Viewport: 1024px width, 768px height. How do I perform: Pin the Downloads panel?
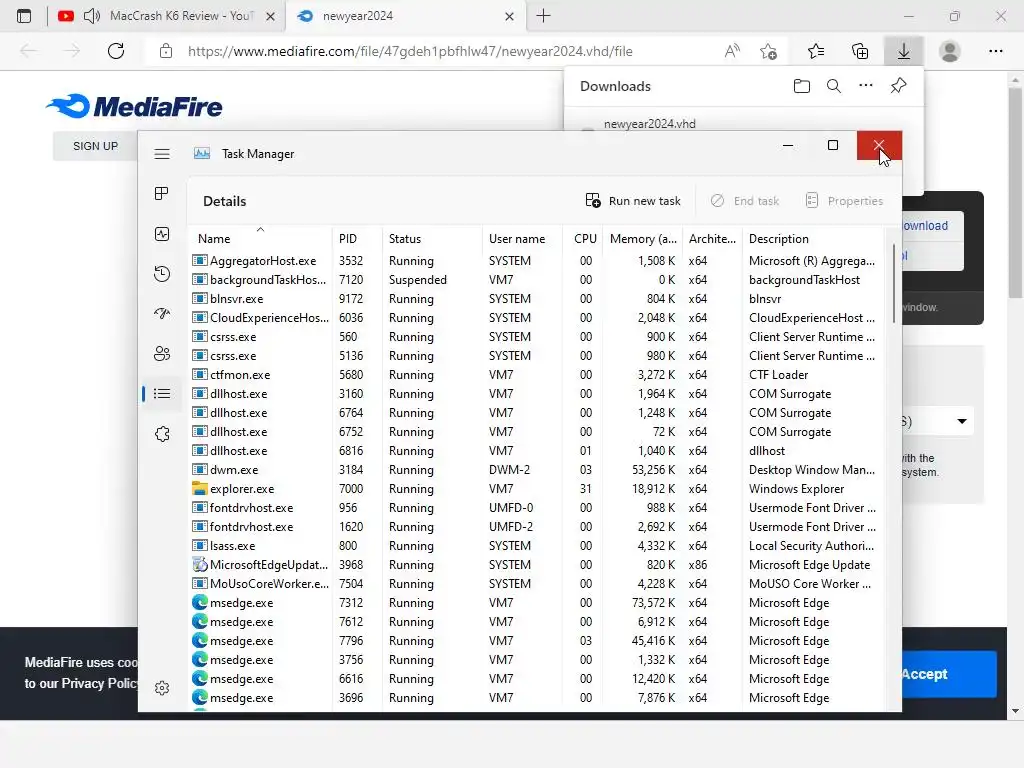click(899, 86)
